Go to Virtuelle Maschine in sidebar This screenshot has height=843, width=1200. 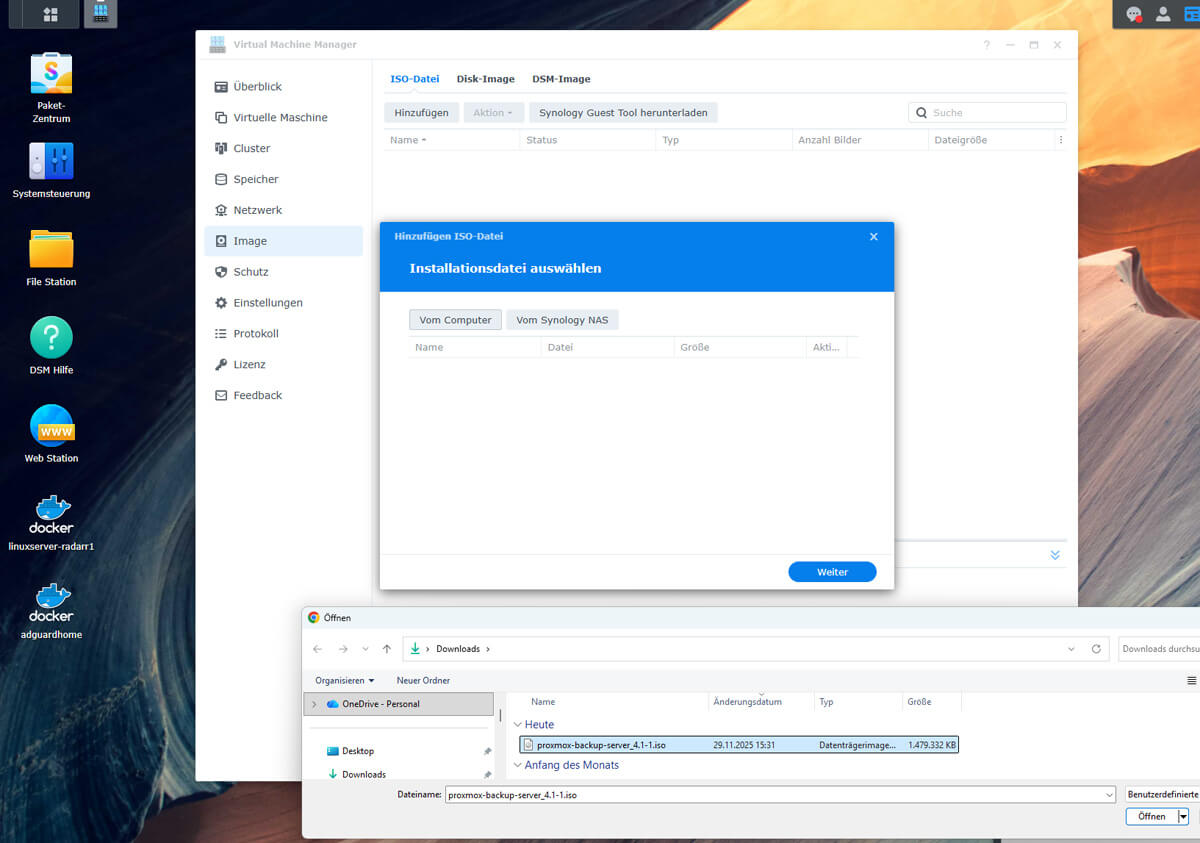[280, 117]
